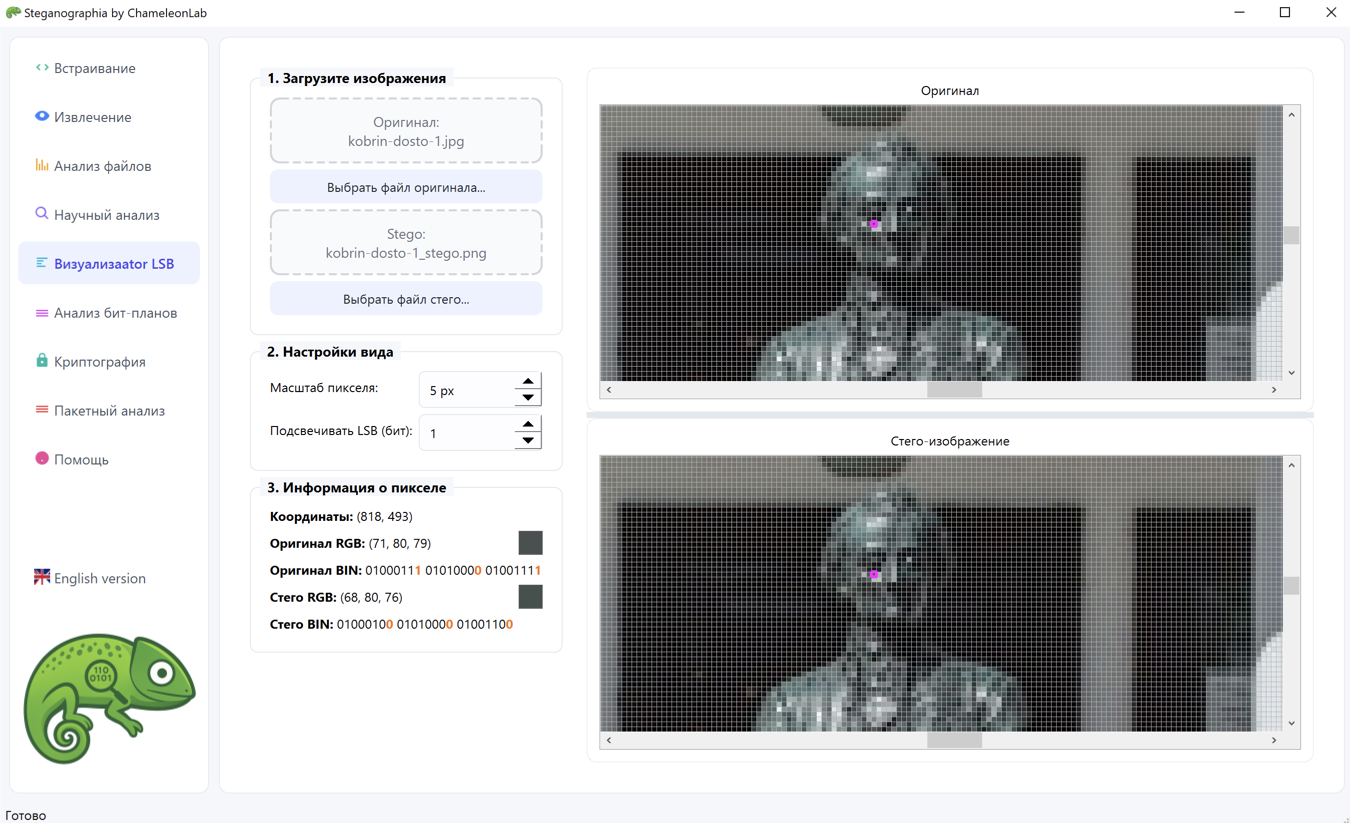Click the Стего-изображение vertical scrollbar thumb
The width and height of the screenshot is (1351, 823).
pos(1291,585)
